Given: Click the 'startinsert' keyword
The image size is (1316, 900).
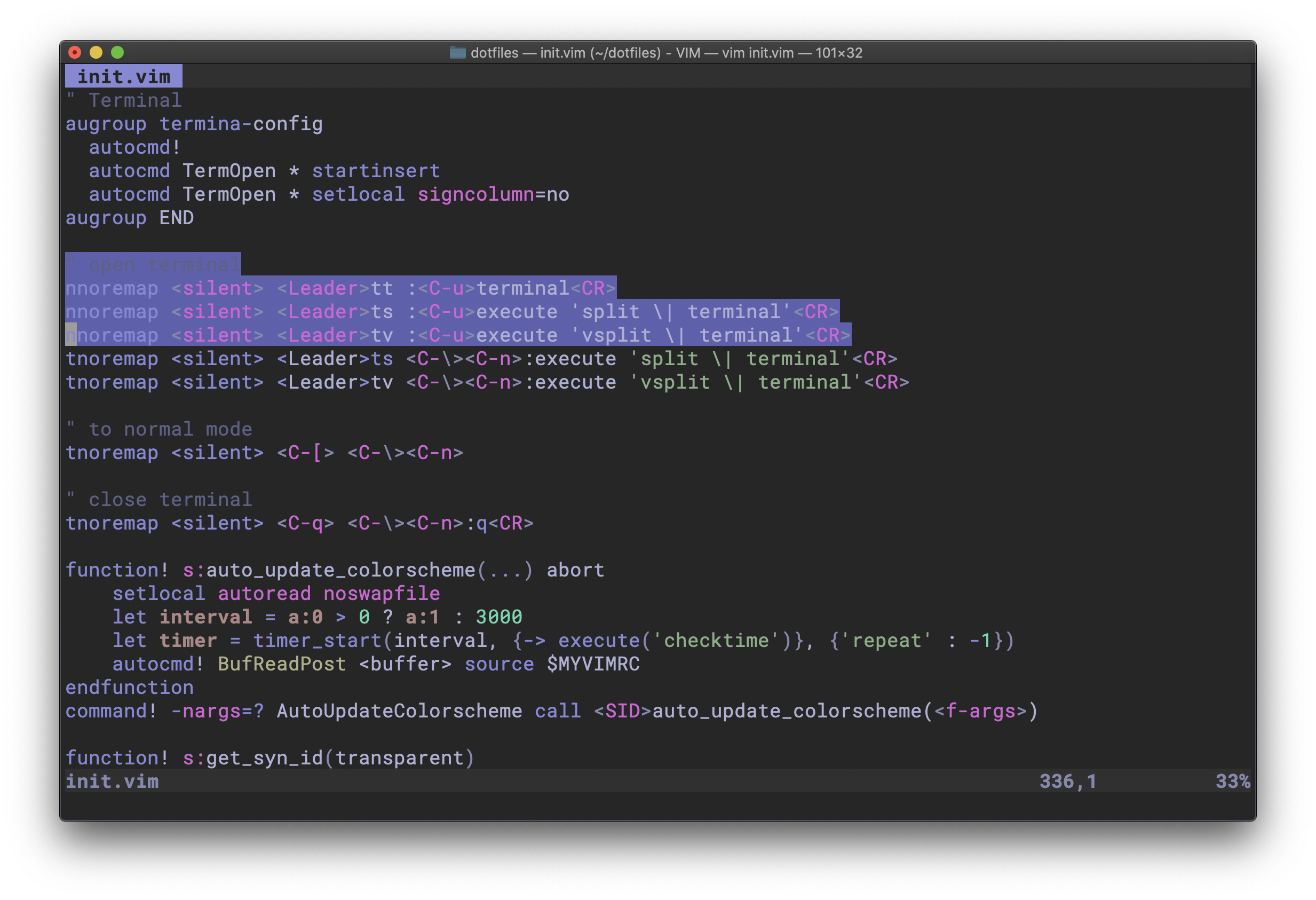Looking at the screenshot, I should [x=376, y=171].
